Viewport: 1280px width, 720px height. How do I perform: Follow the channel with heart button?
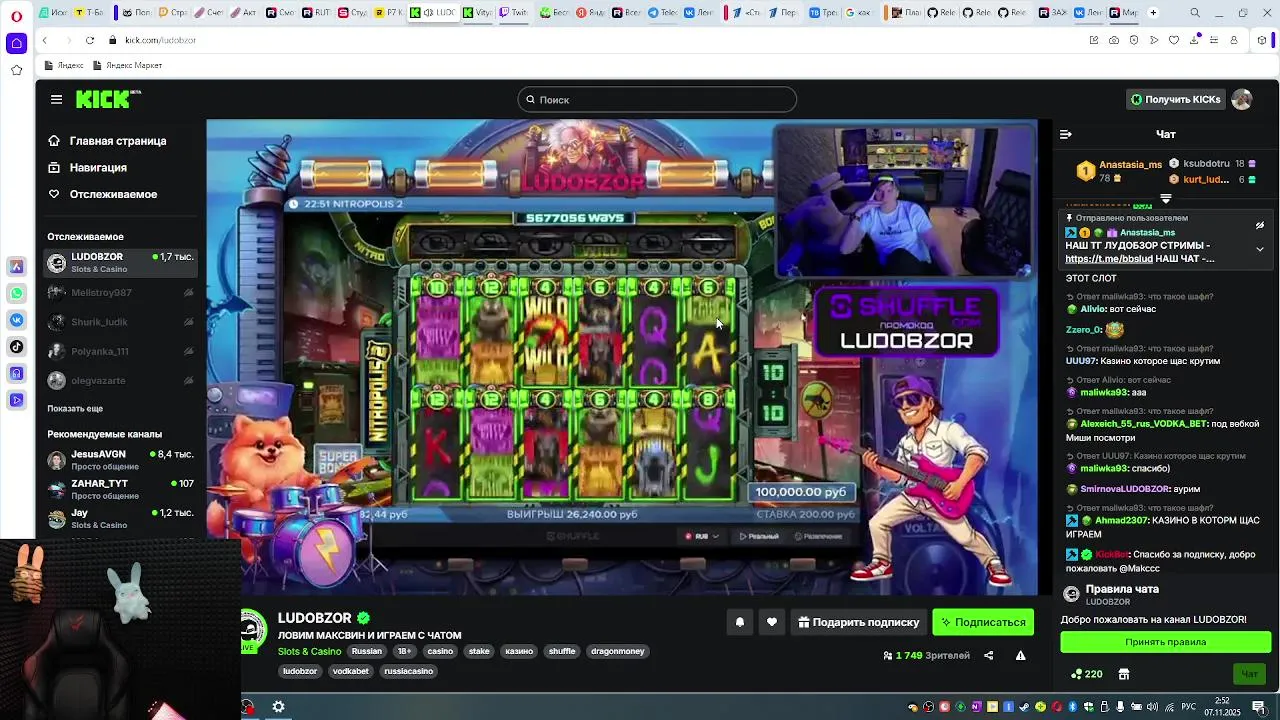click(x=771, y=622)
